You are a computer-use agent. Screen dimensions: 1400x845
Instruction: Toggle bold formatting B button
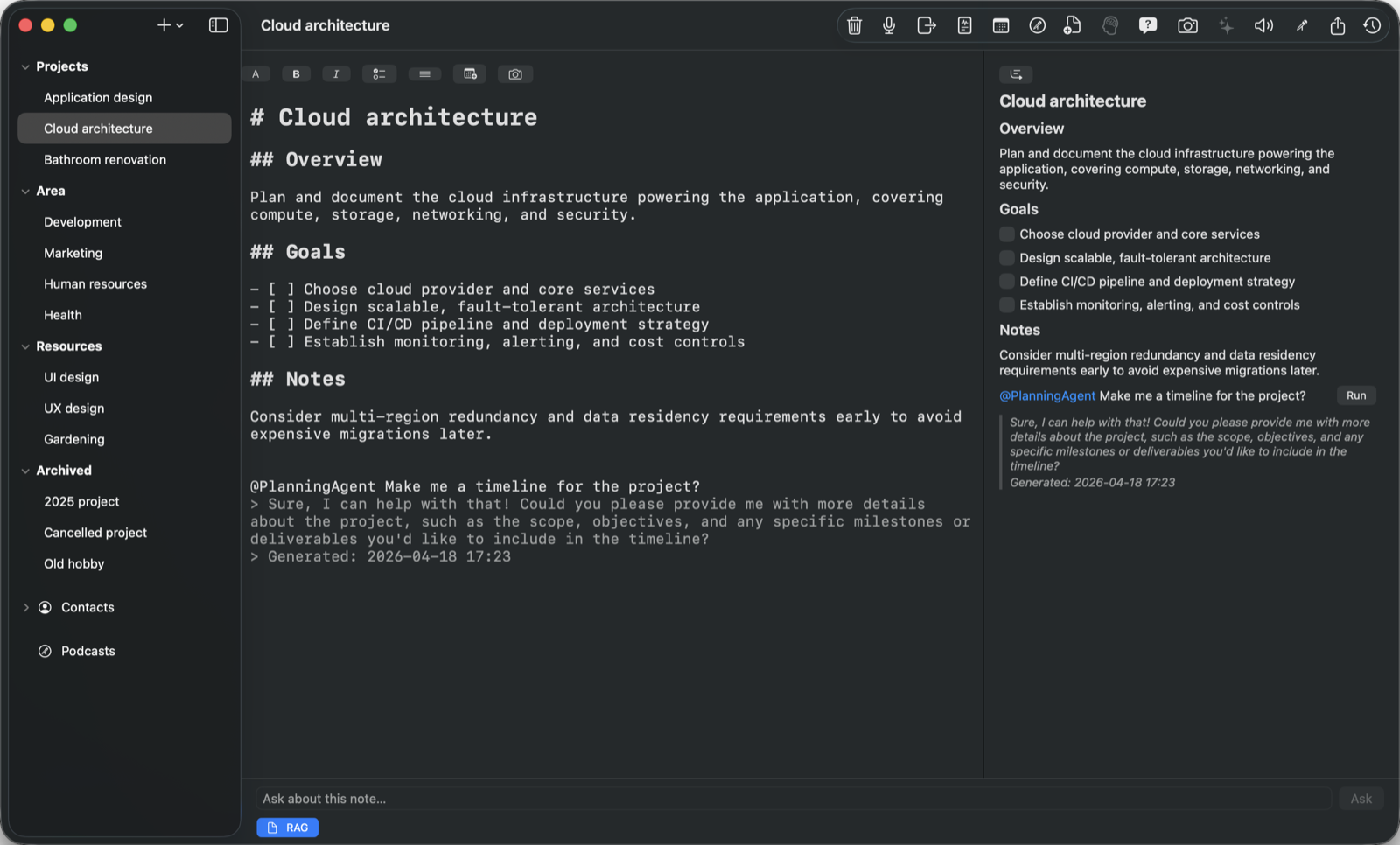[x=296, y=74]
